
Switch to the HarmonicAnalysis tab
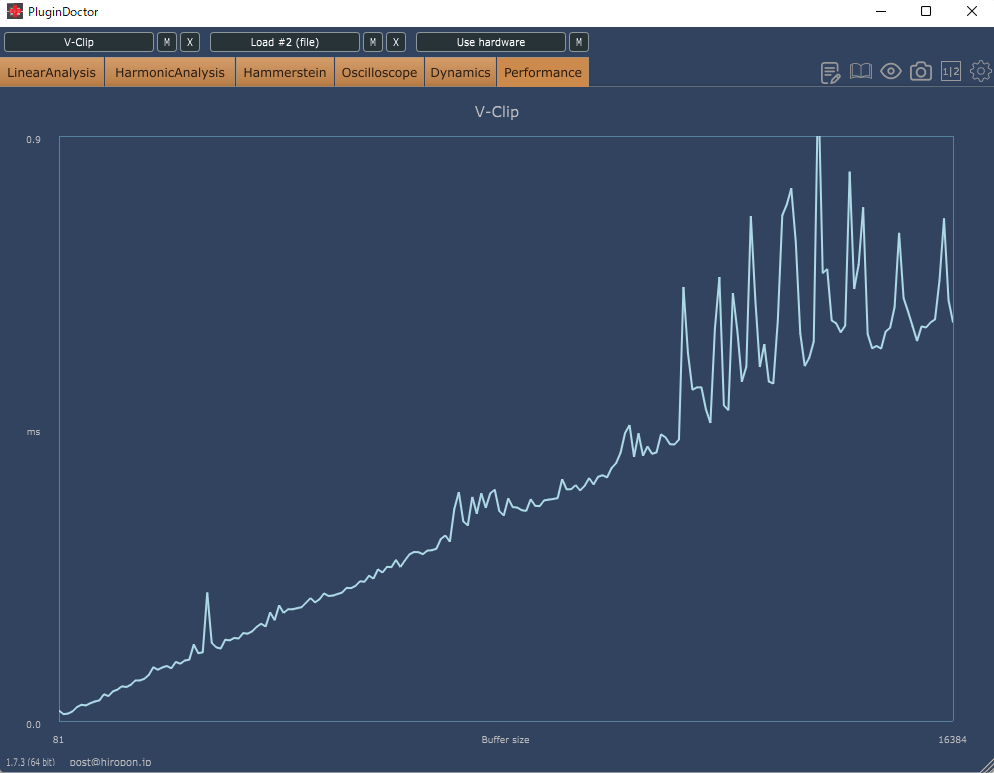tap(170, 72)
